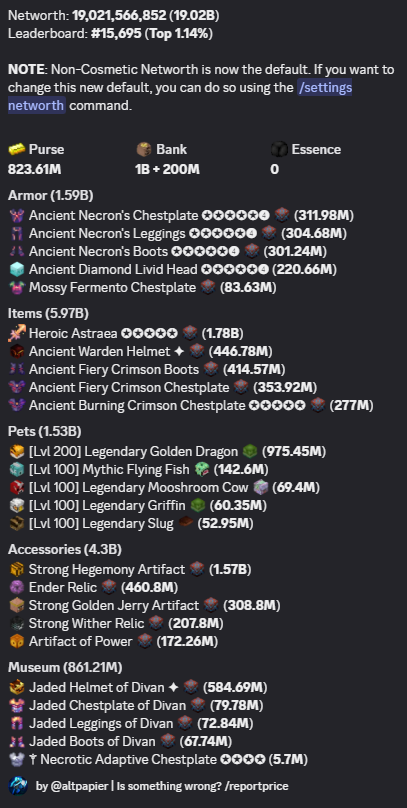Click the /settings networth command link
The width and height of the screenshot is (407, 808).
180,96
